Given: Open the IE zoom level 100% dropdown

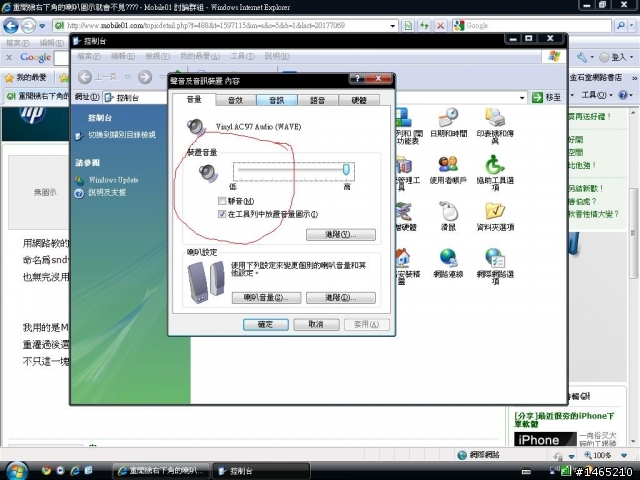Looking at the screenshot, I should (x=623, y=455).
